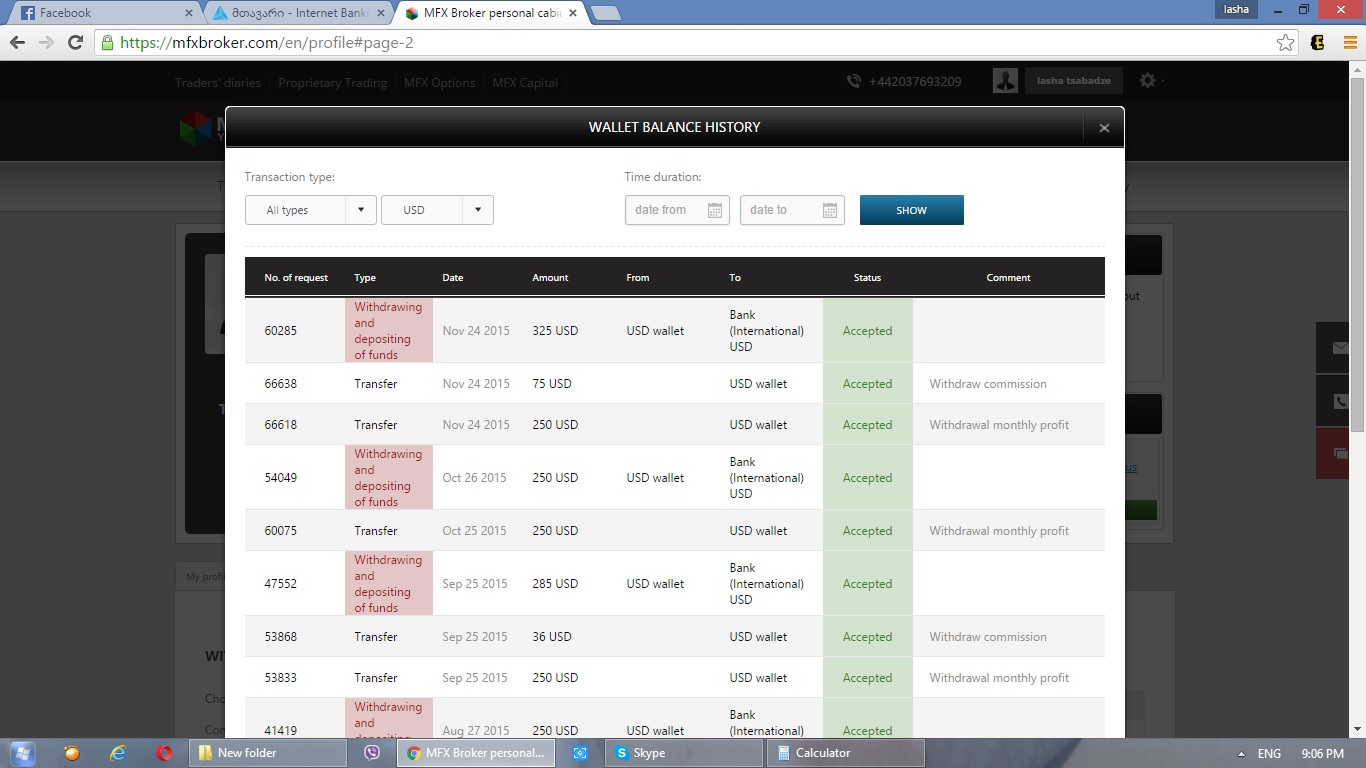This screenshot has width=1366, height=768.
Task: Select request number 53833
Action: (x=281, y=678)
